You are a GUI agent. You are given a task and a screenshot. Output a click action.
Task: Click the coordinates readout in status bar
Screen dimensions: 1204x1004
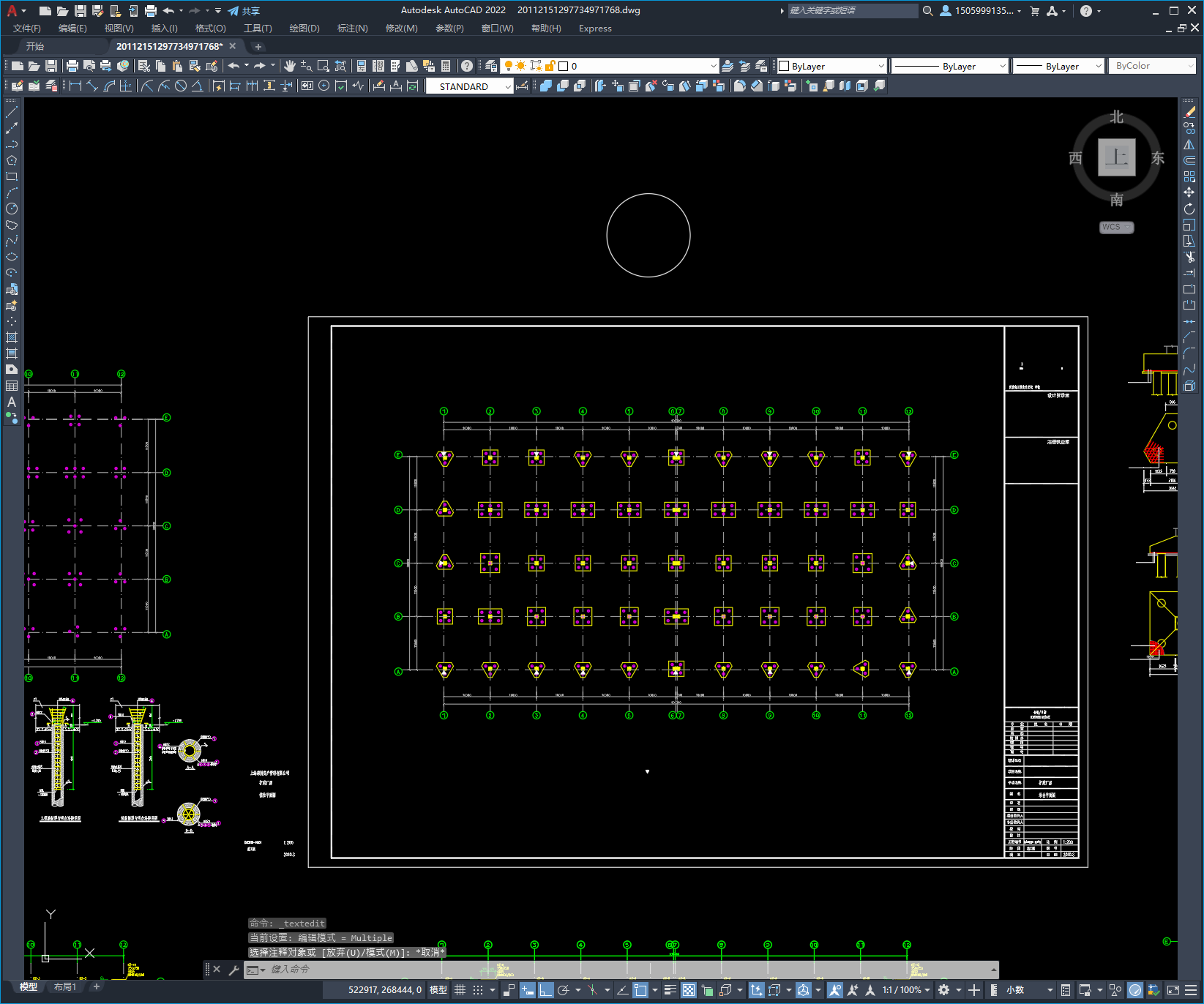click(385, 990)
